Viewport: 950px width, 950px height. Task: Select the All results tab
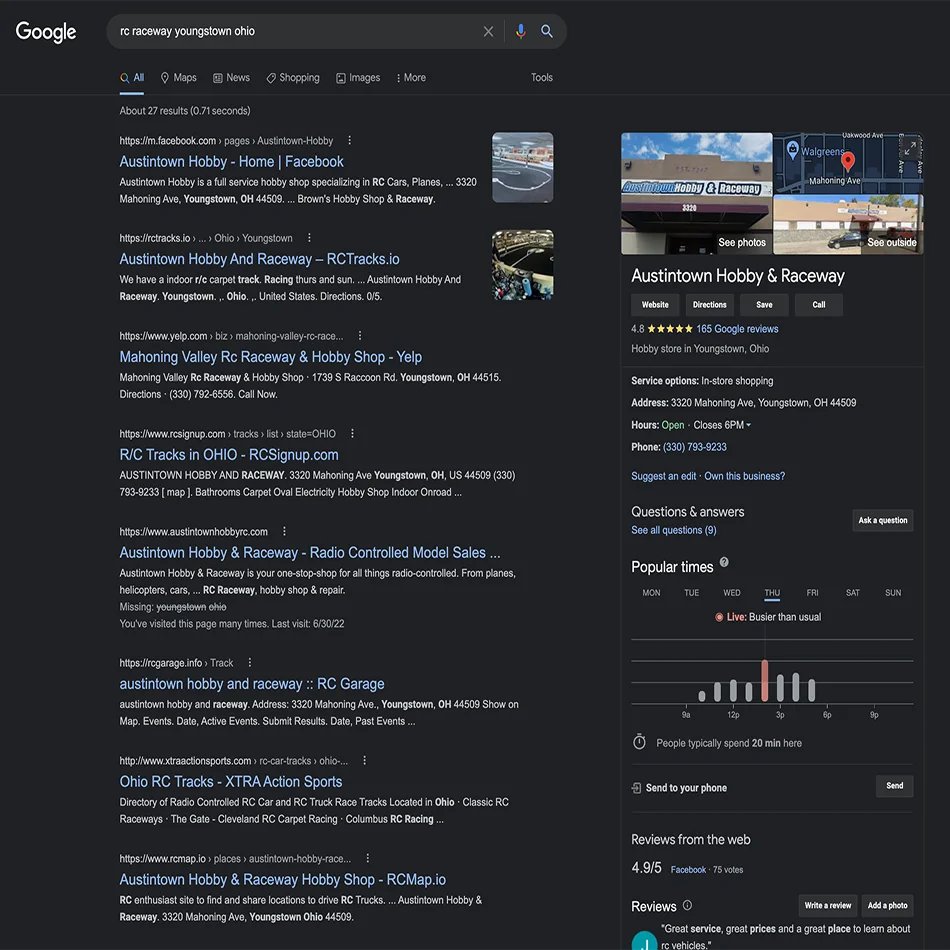click(x=132, y=78)
